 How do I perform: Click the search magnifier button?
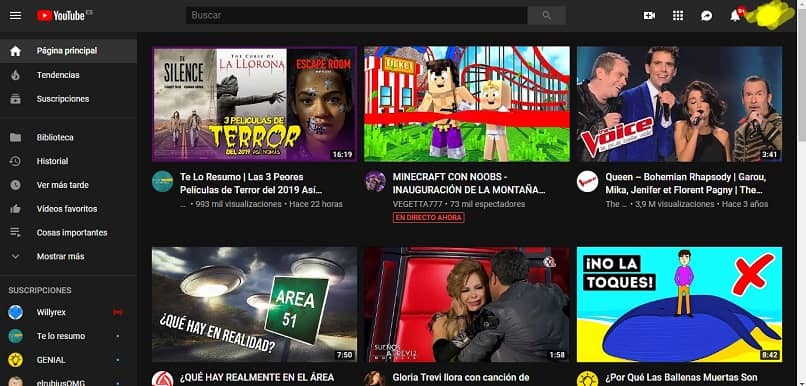pos(546,15)
